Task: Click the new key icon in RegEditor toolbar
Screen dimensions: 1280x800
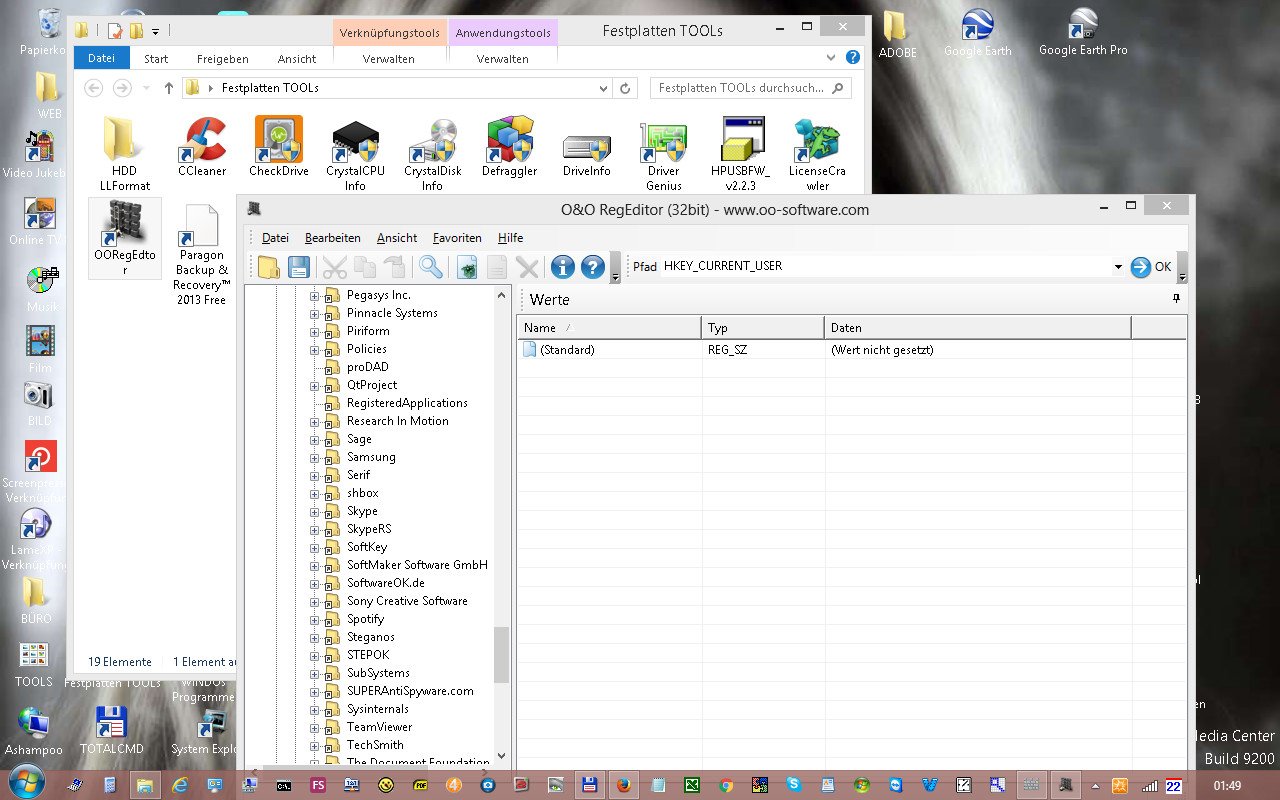Action: (x=467, y=267)
